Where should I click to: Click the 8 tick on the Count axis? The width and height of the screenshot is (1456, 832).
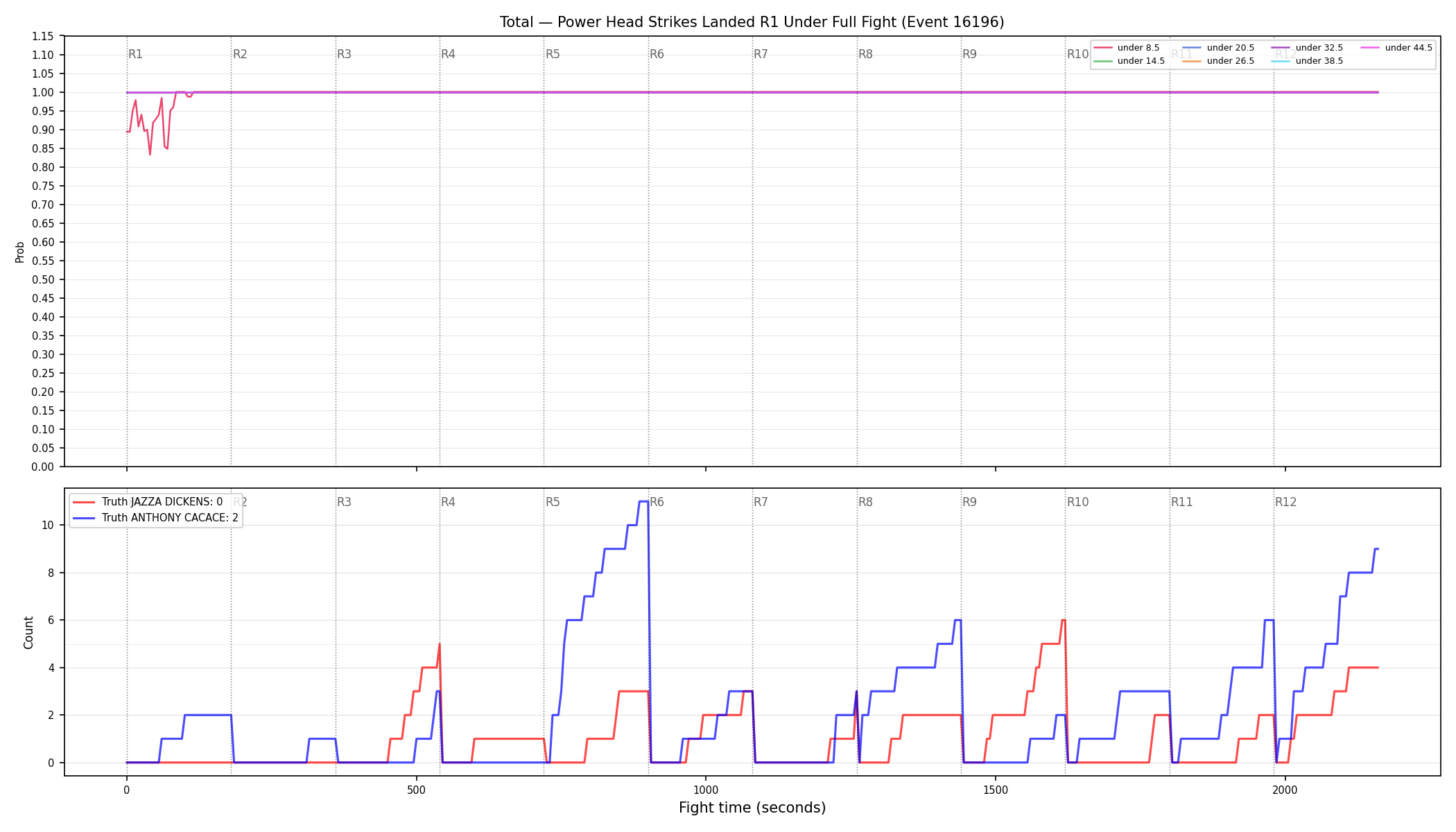pos(51,573)
